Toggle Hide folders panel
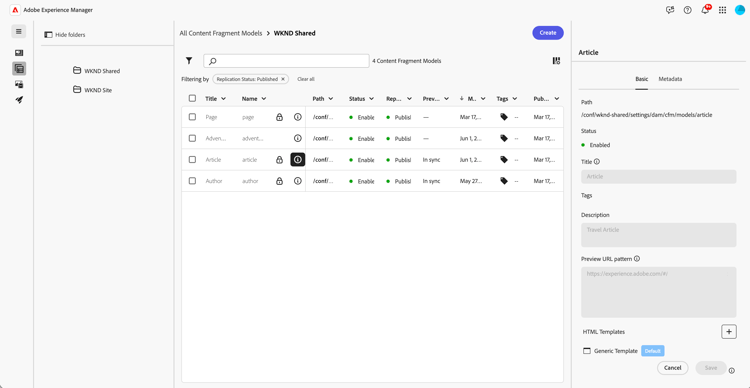This screenshot has width=750, height=388. [65, 35]
